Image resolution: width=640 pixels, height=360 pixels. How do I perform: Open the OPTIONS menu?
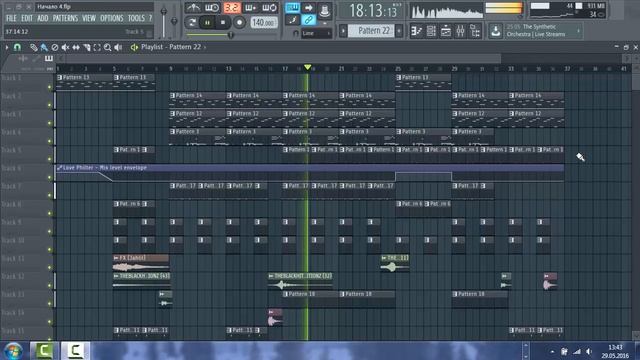coord(112,18)
